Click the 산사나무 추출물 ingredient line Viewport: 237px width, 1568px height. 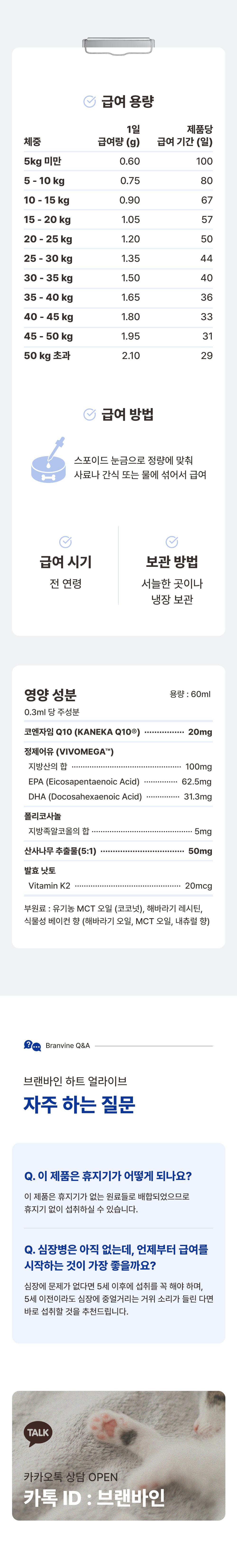tap(118, 851)
